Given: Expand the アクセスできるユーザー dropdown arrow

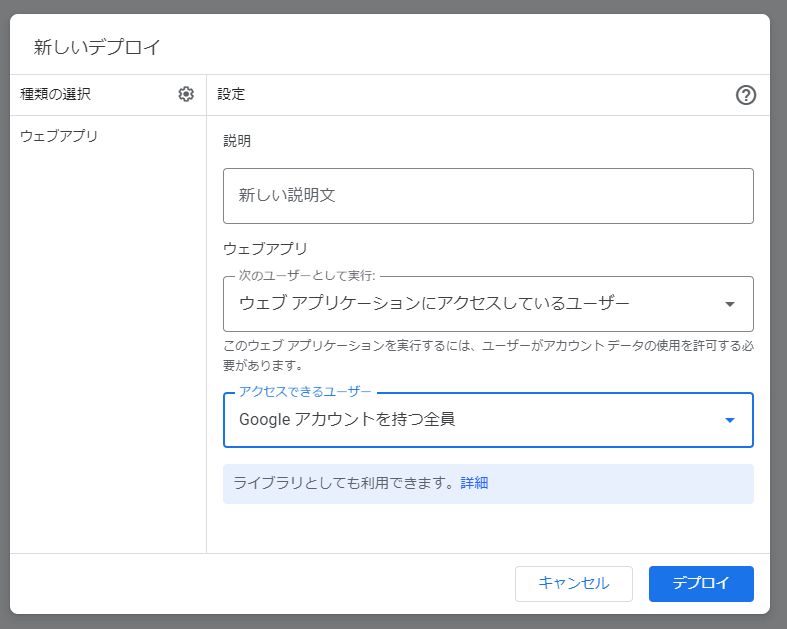Looking at the screenshot, I should pos(730,420).
